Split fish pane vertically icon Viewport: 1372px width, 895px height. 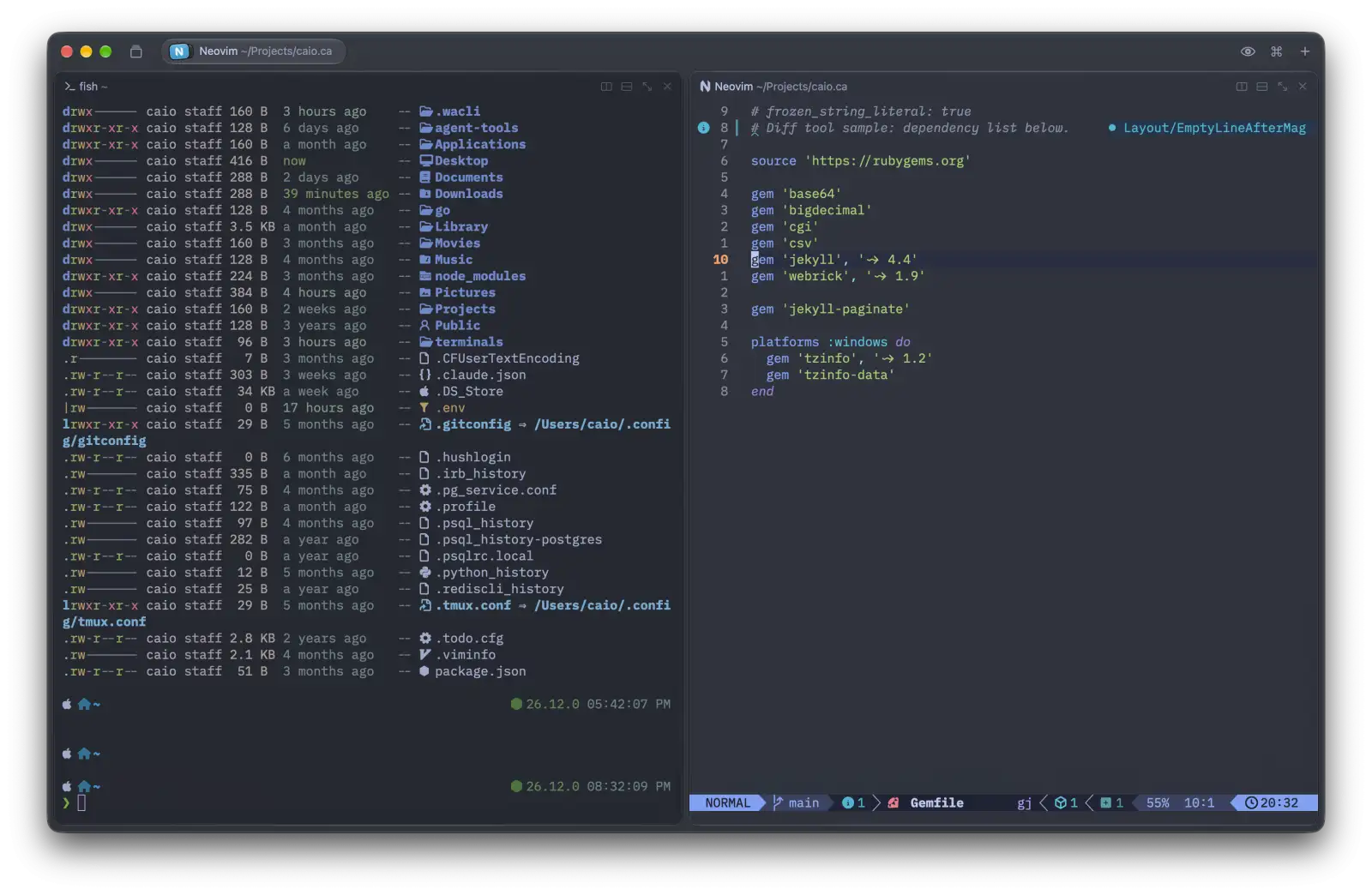(606, 87)
